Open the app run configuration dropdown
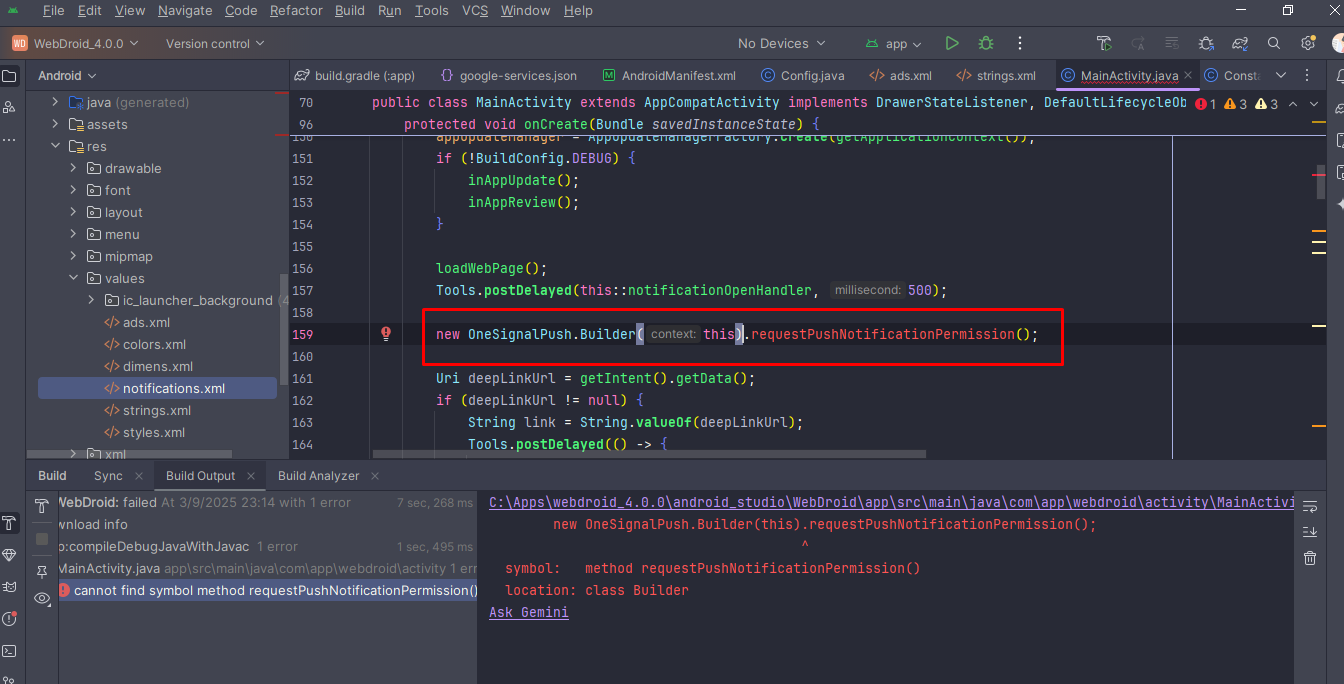Image resolution: width=1344 pixels, height=684 pixels. point(893,43)
